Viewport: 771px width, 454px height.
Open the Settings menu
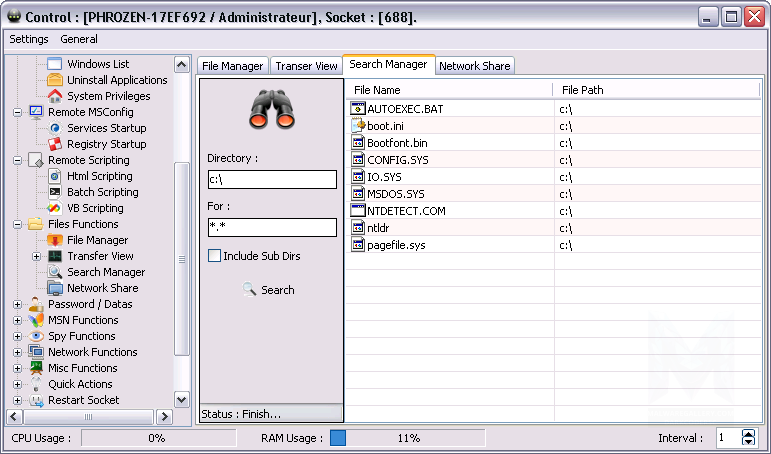[29, 39]
